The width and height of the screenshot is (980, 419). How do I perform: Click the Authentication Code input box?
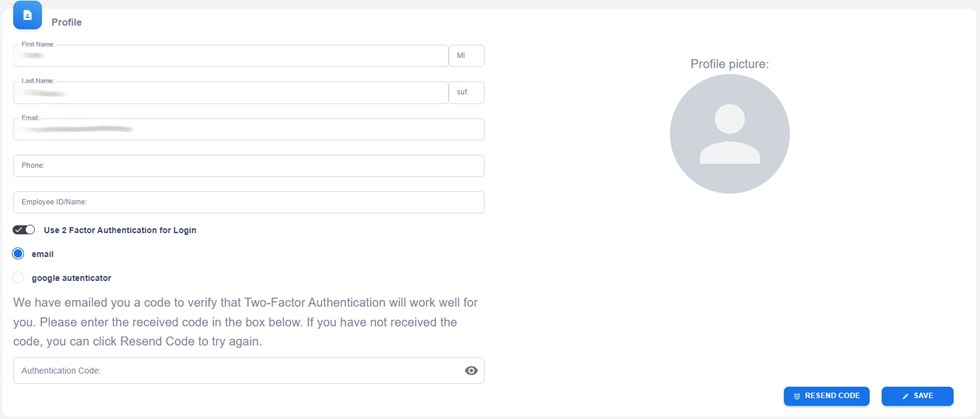click(235, 371)
